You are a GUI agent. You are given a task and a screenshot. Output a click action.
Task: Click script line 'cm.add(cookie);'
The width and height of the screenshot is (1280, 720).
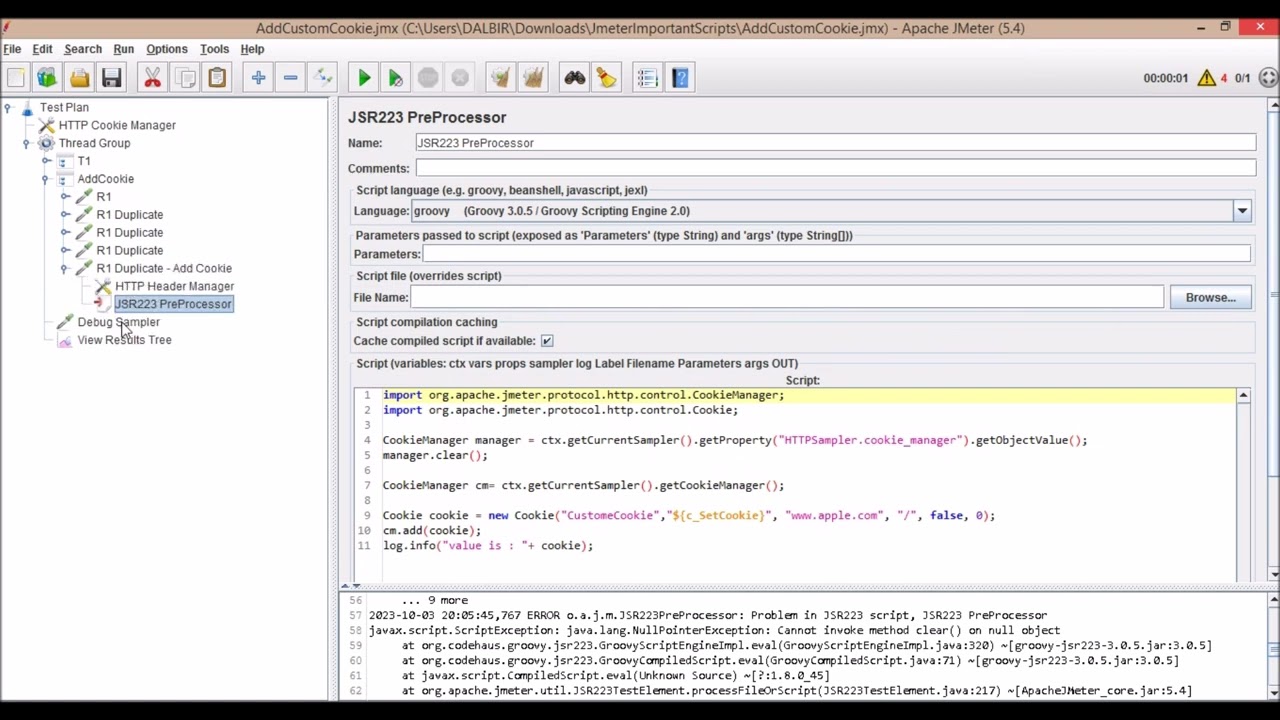click(432, 530)
